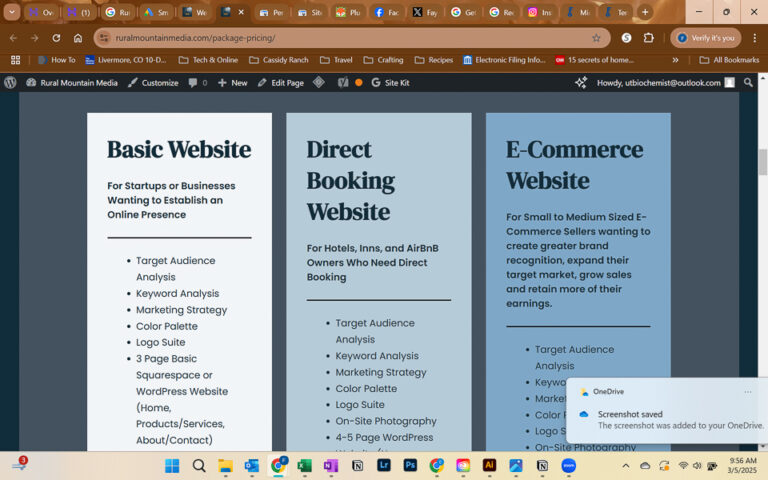Open OneDrive notification options menu
Screen dimensions: 768x480
point(747,392)
